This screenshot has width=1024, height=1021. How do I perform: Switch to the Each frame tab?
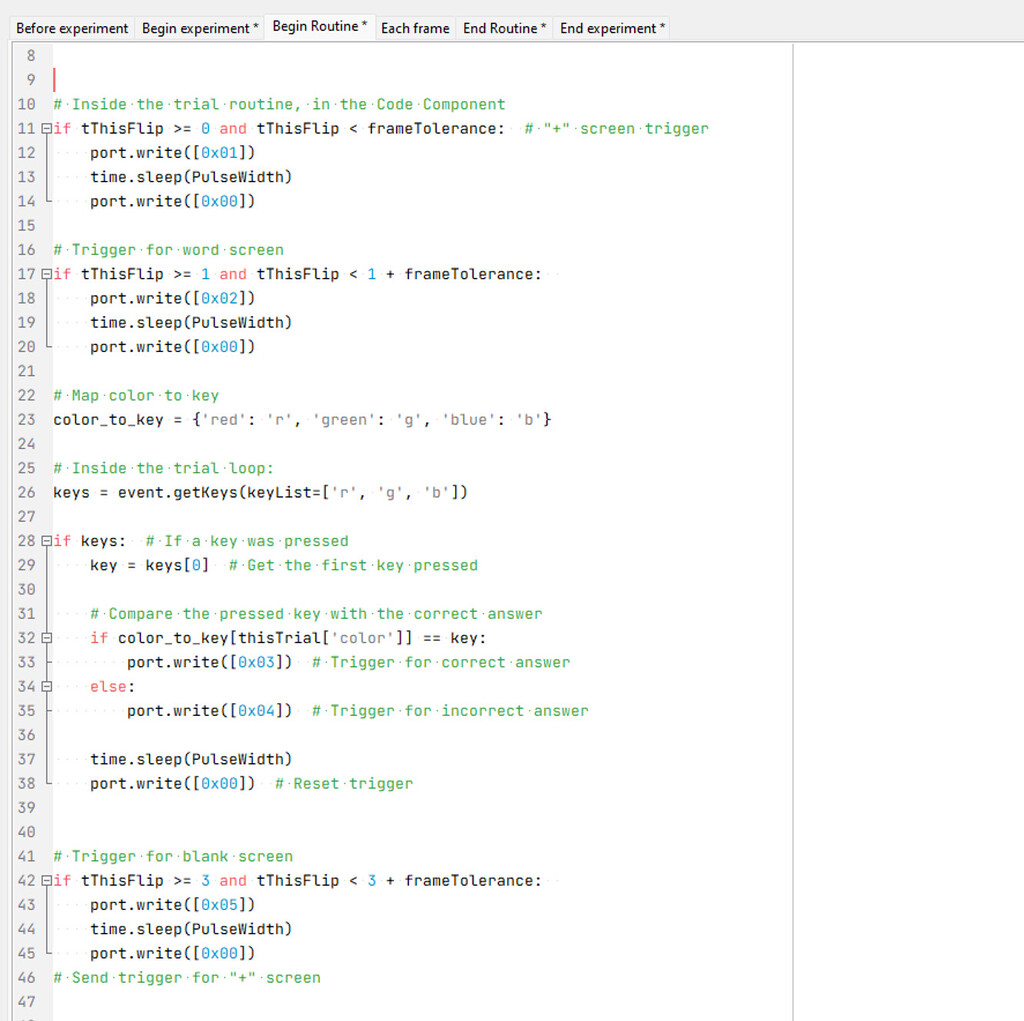pyautogui.click(x=415, y=27)
